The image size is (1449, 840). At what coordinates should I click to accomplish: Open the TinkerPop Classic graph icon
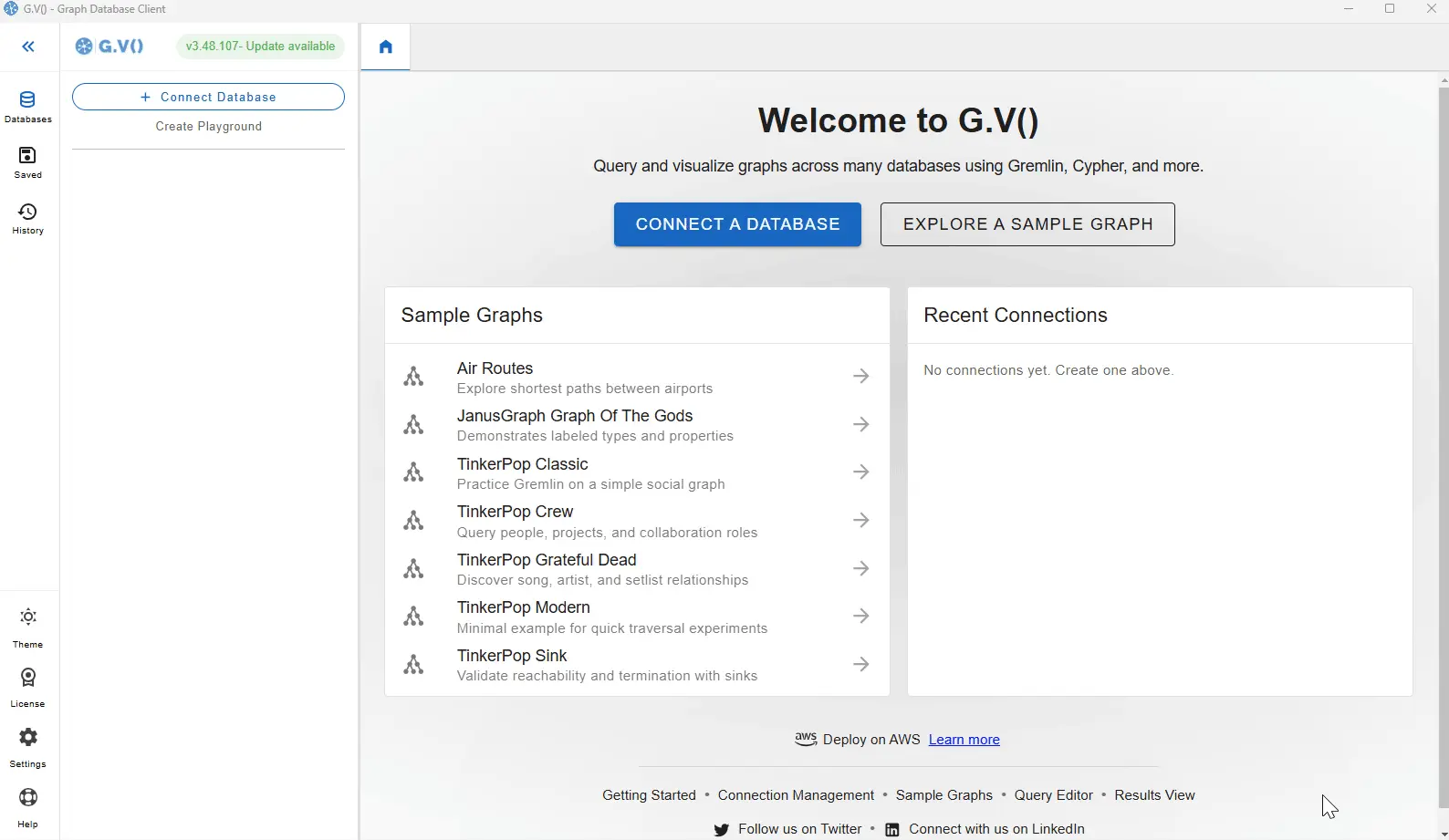click(x=413, y=472)
